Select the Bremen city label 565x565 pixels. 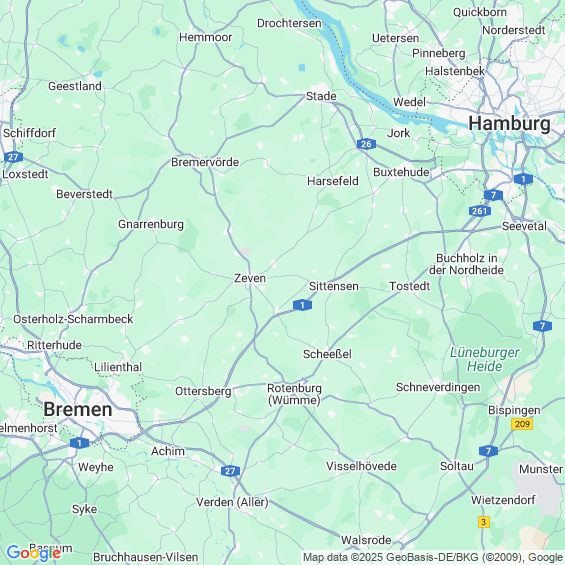point(78,410)
